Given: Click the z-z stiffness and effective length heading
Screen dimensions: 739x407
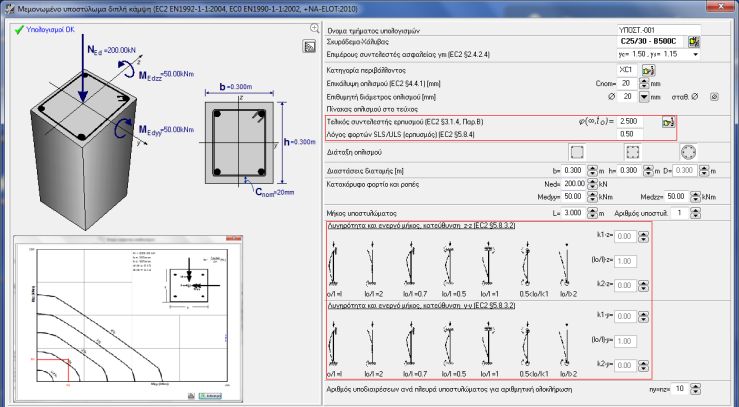Looking at the screenshot, I should coord(421,226).
